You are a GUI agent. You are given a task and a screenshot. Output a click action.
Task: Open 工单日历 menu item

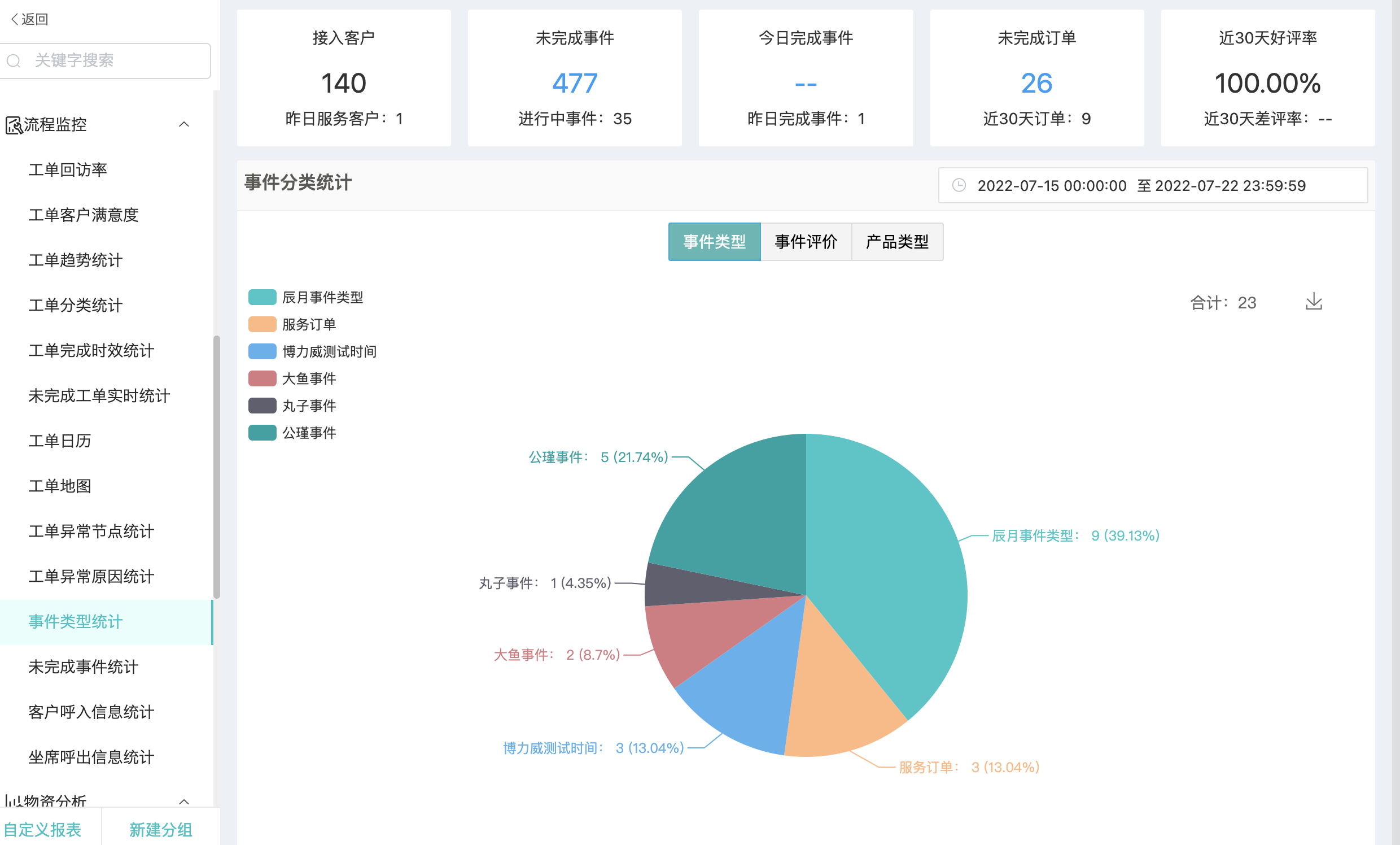[x=60, y=441]
